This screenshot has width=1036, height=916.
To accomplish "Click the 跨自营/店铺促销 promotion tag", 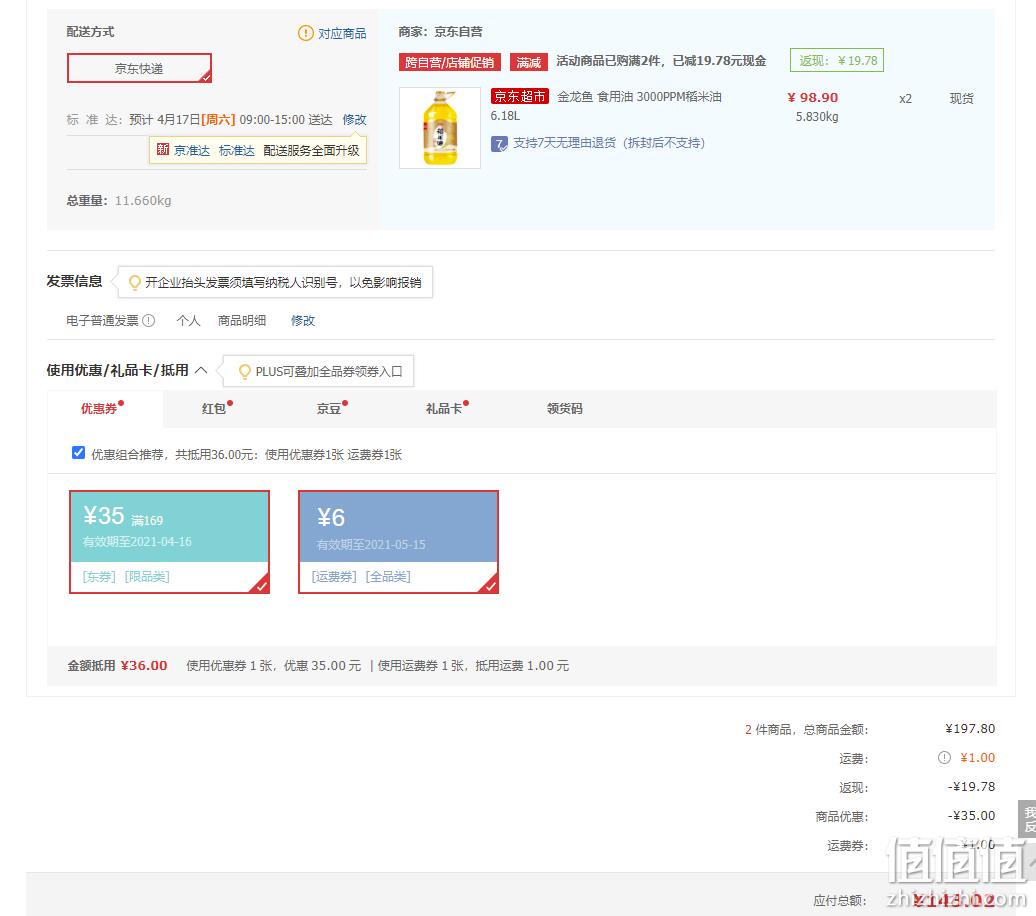I will point(449,62).
